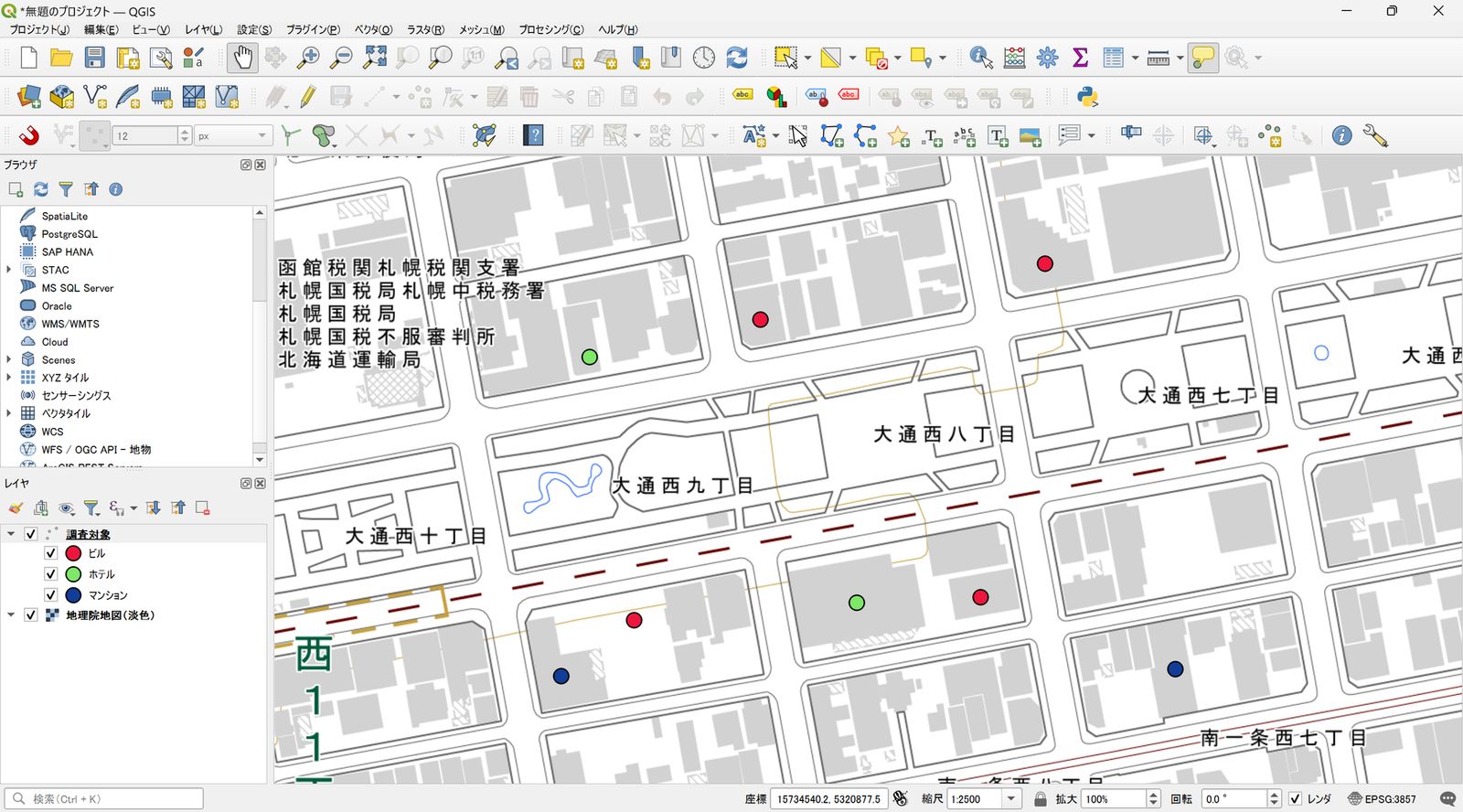This screenshot has height=812, width=1463.
Task: Open the プラグイン menu
Action: (x=313, y=29)
